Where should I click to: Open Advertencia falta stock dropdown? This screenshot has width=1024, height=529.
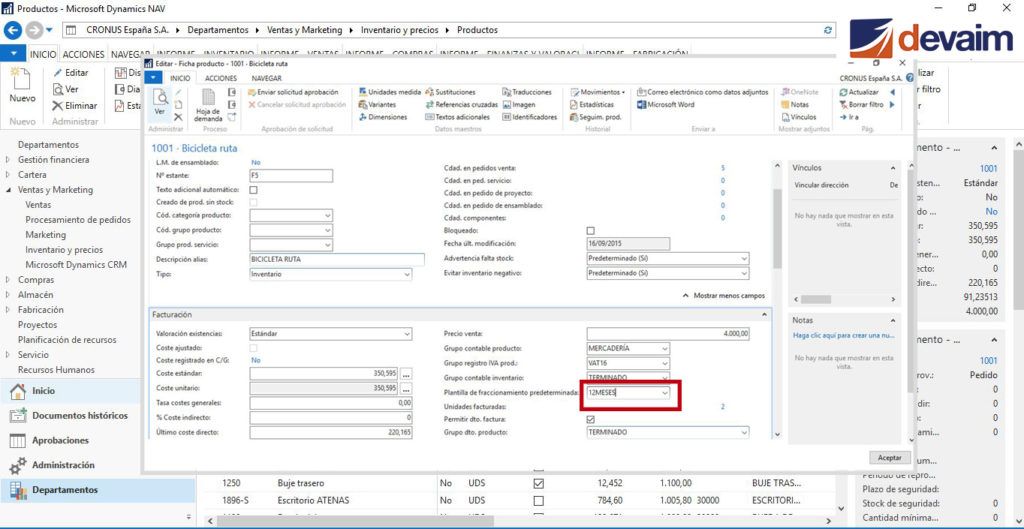[x=744, y=258]
